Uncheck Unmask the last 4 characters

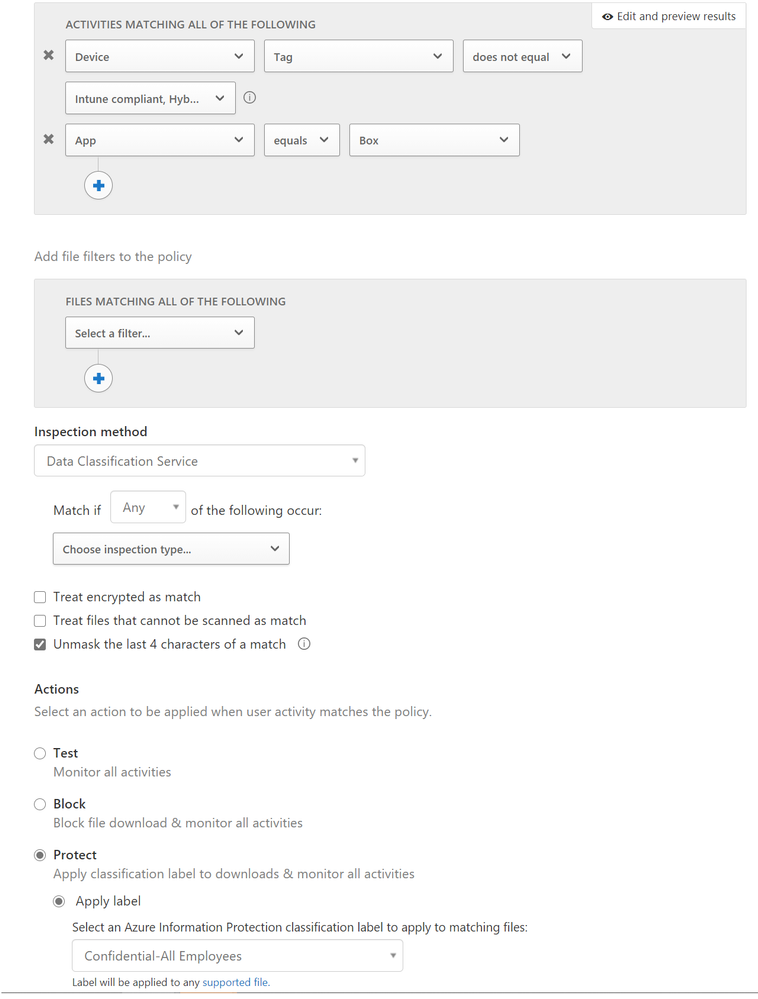[x=40, y=645]
